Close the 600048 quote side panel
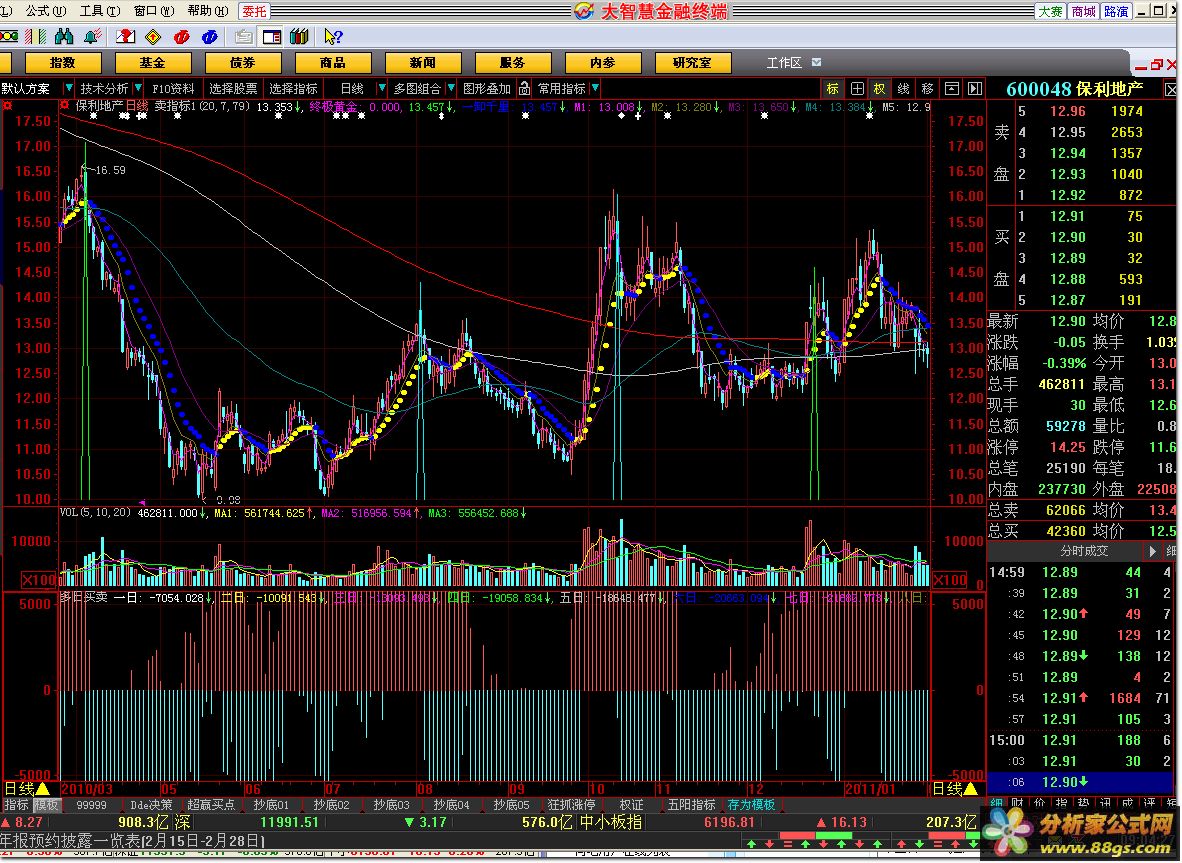 click(1171, 90)
